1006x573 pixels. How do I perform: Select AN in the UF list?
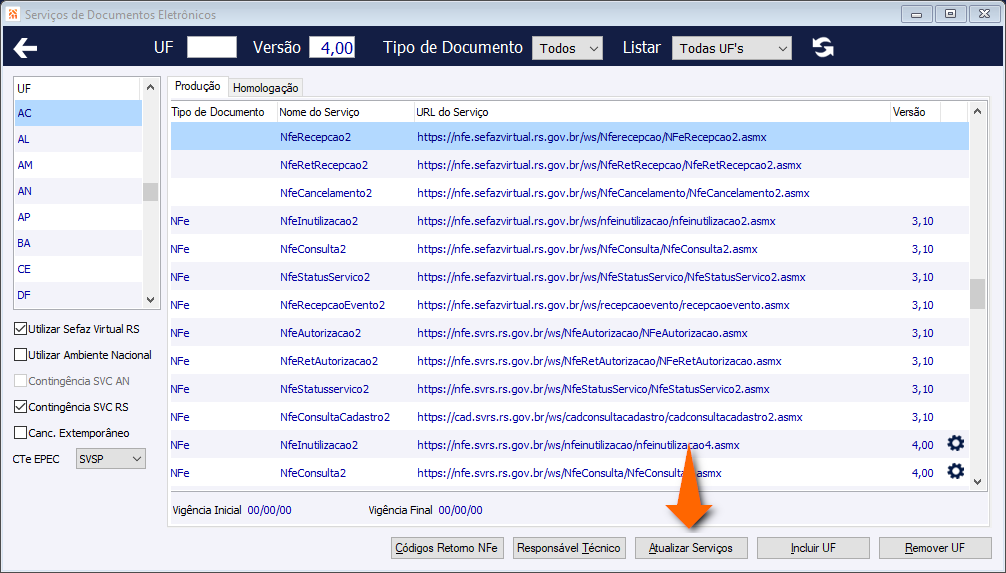point(78,191)
